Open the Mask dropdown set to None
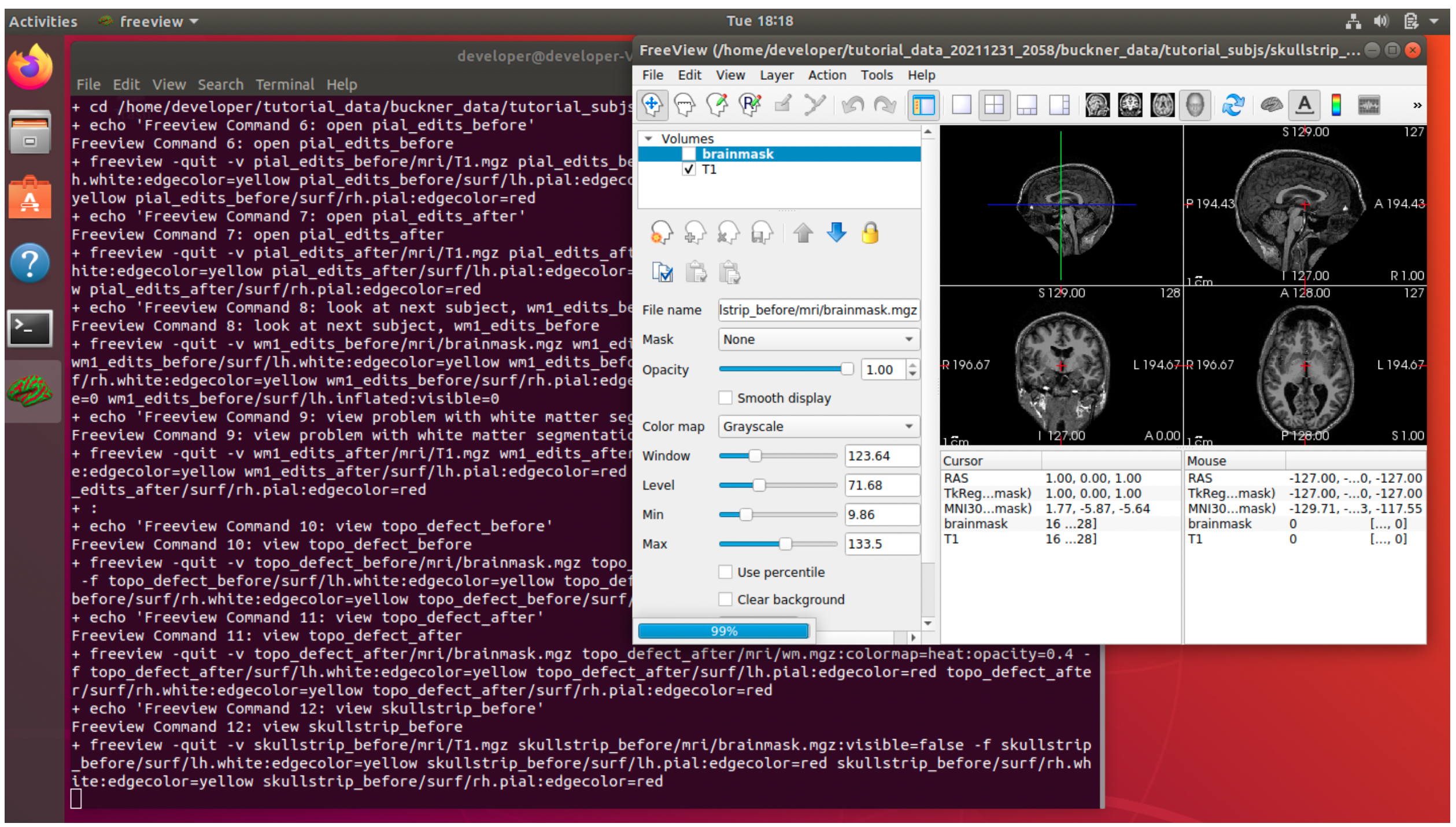The width and height of the screenshot is (1456, 827). (x=818, y=339)
